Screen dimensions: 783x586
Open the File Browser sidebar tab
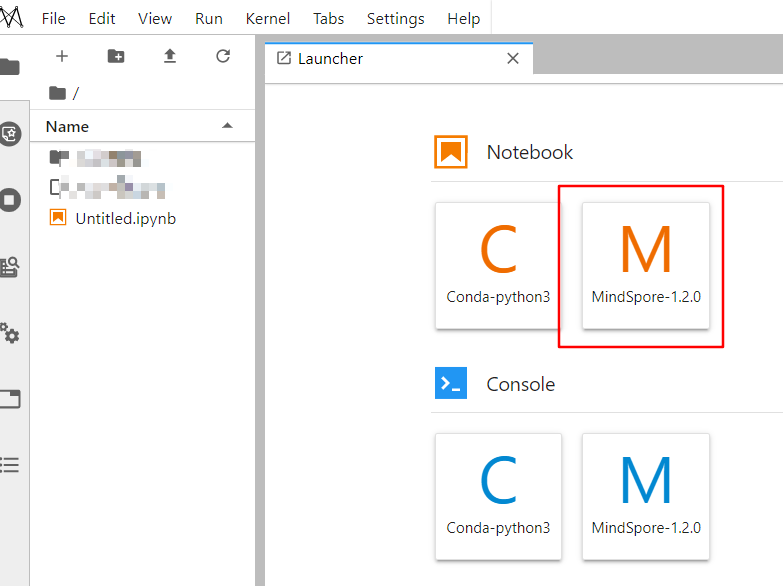[x=10, y=66]
